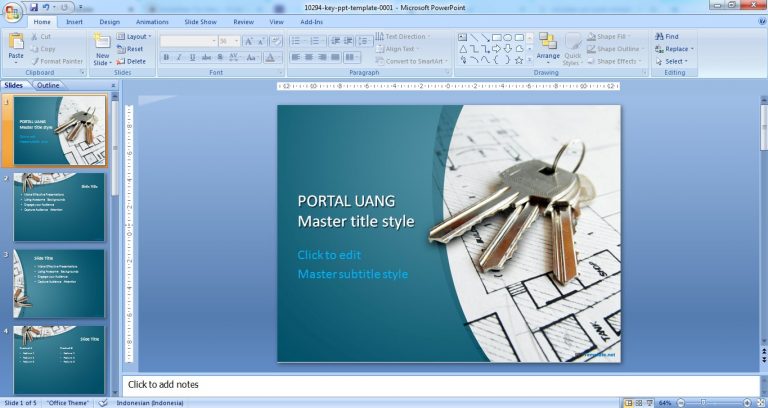
Task: Save the presentation from Quick Access toolbar
Action: [x=34, y=7]
